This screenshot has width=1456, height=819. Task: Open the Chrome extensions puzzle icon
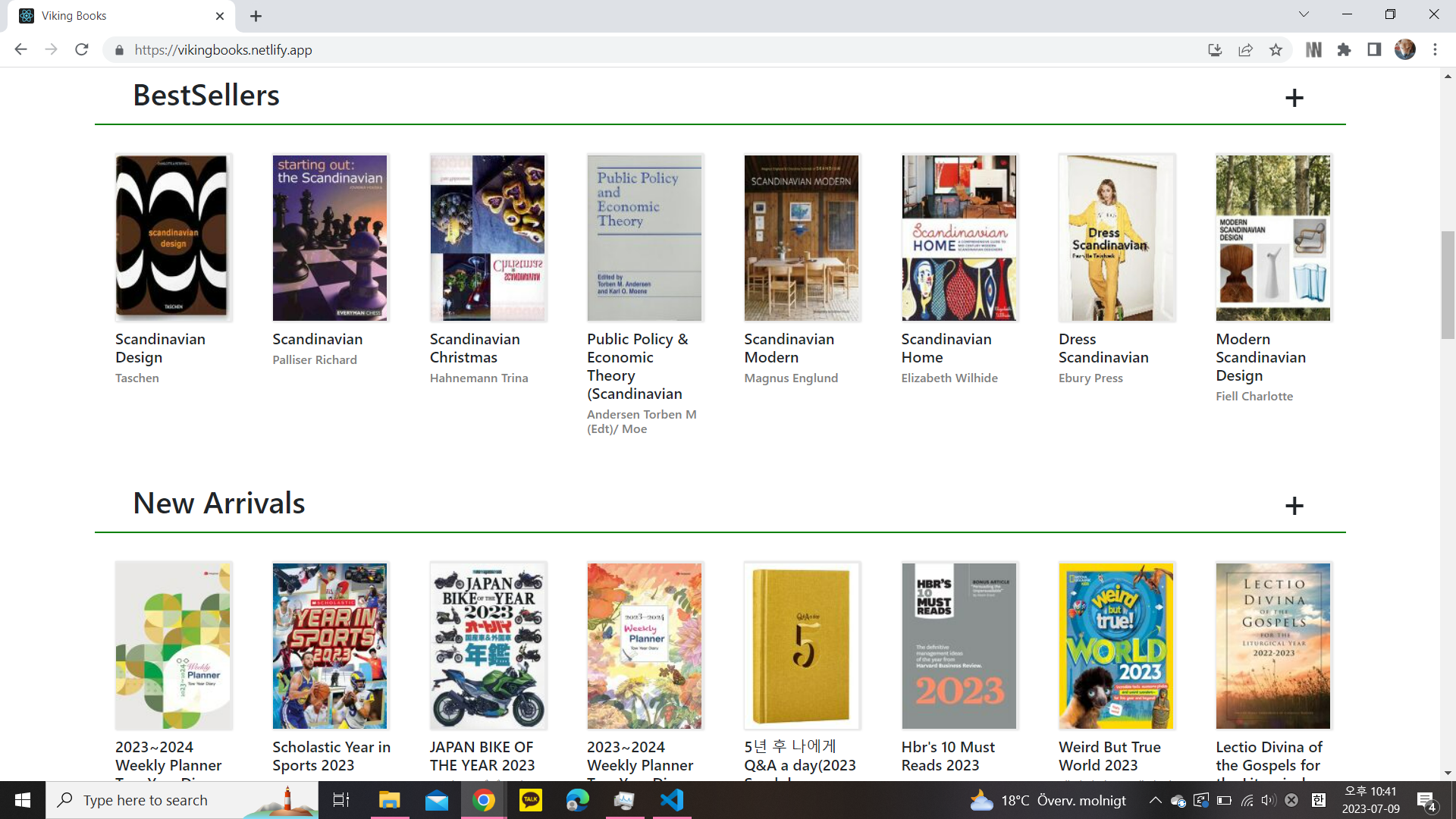click(x=1344, y=50)
